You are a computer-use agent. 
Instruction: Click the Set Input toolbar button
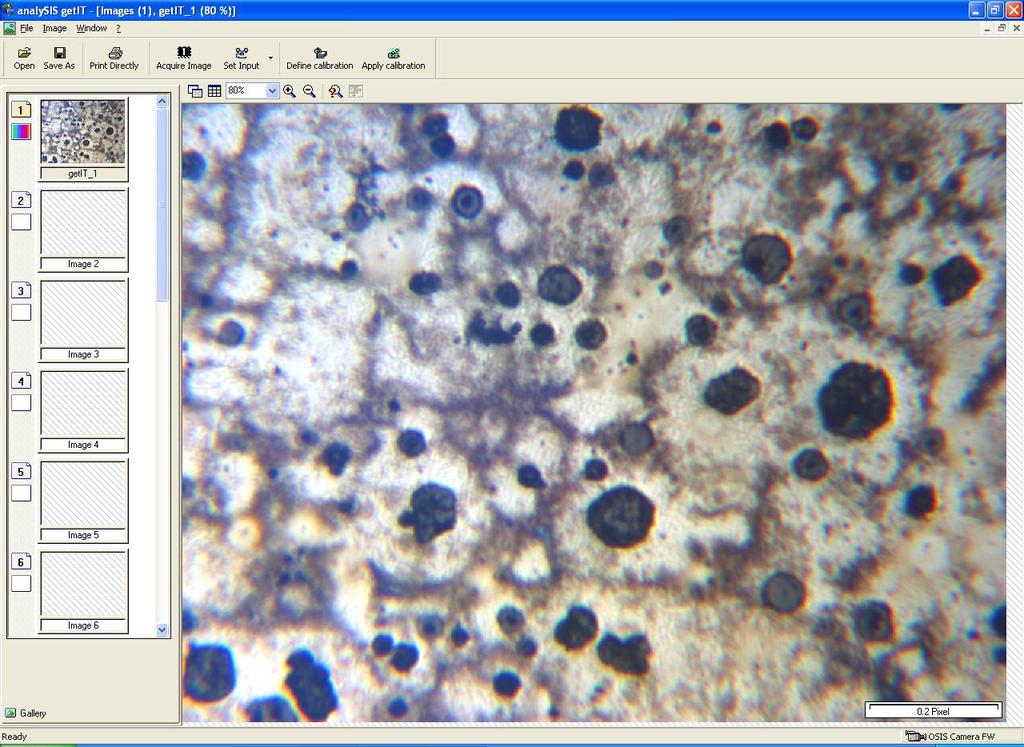click(241, 58)
